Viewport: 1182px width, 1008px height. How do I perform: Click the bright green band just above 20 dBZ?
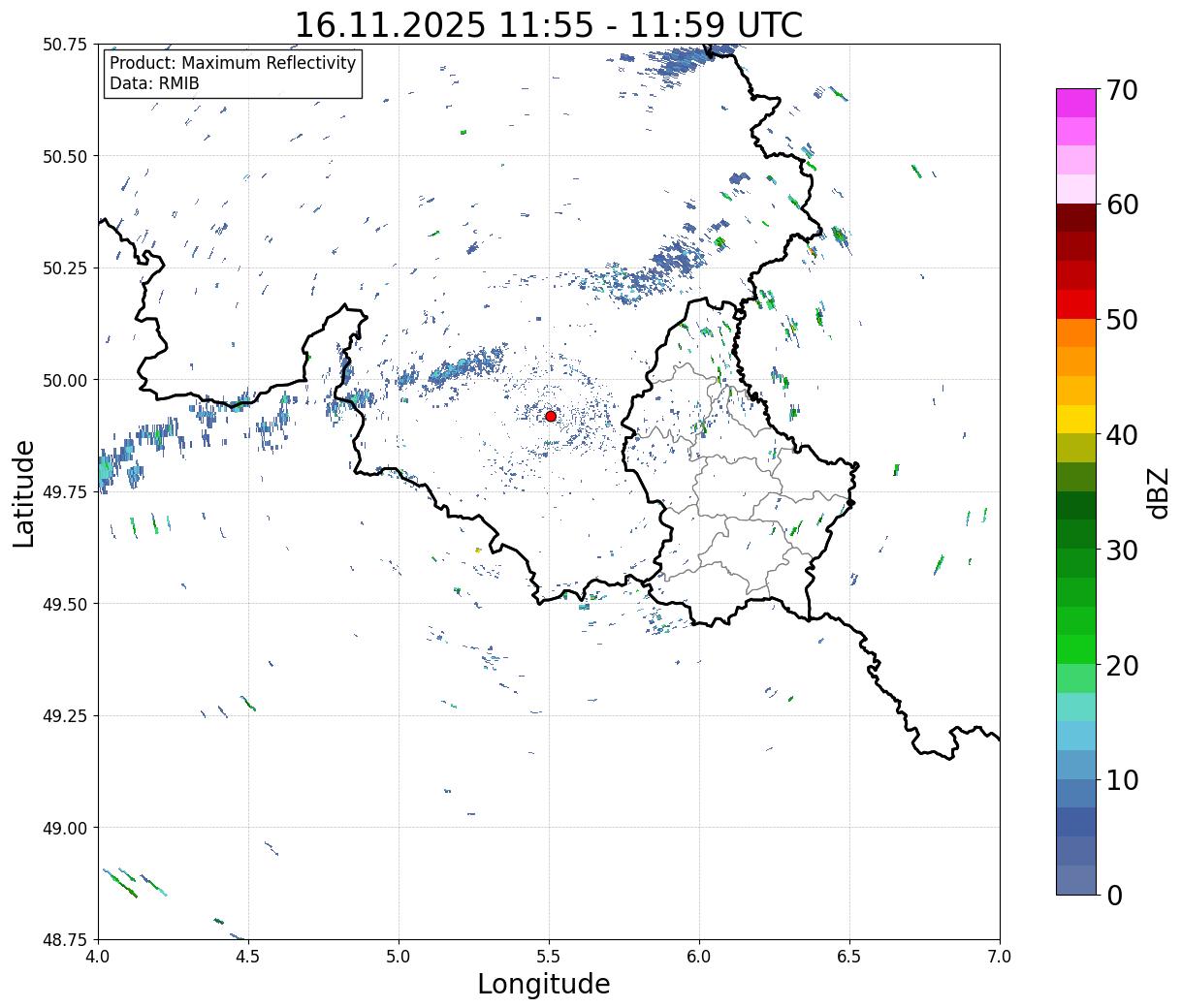1076,649
